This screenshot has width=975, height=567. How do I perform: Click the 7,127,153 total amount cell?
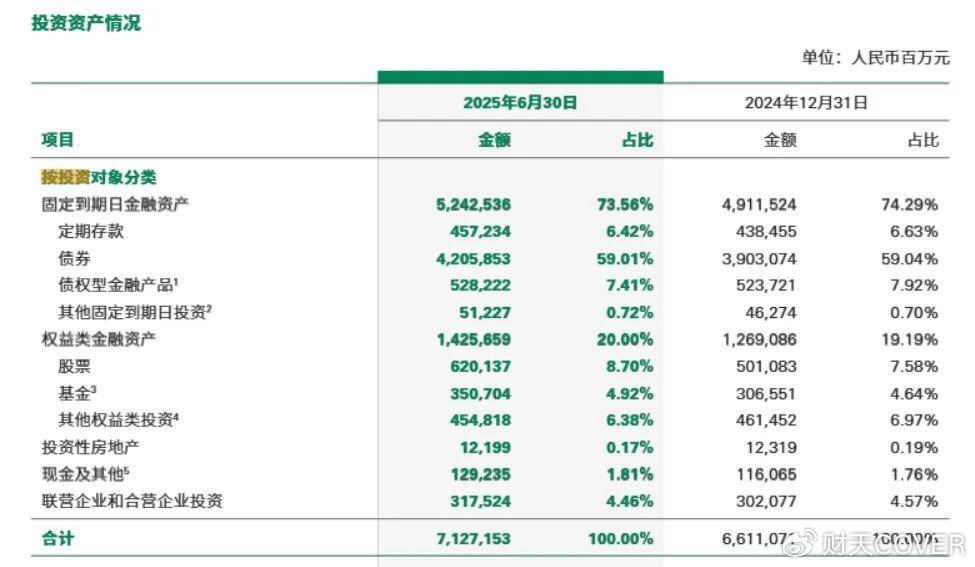click(x=473, y=538)
